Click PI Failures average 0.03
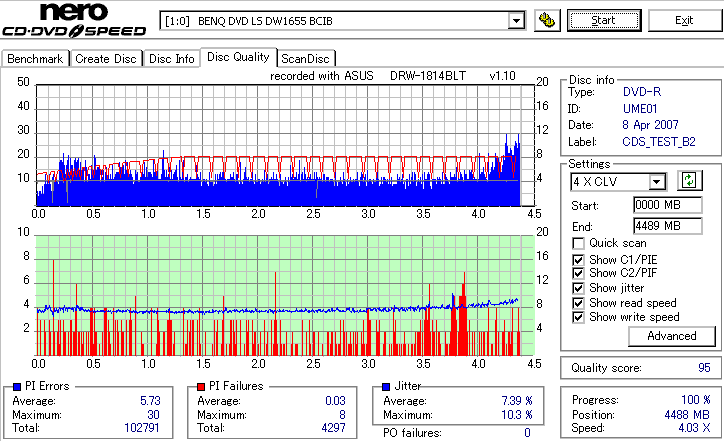724x441 pixels. 335,401
